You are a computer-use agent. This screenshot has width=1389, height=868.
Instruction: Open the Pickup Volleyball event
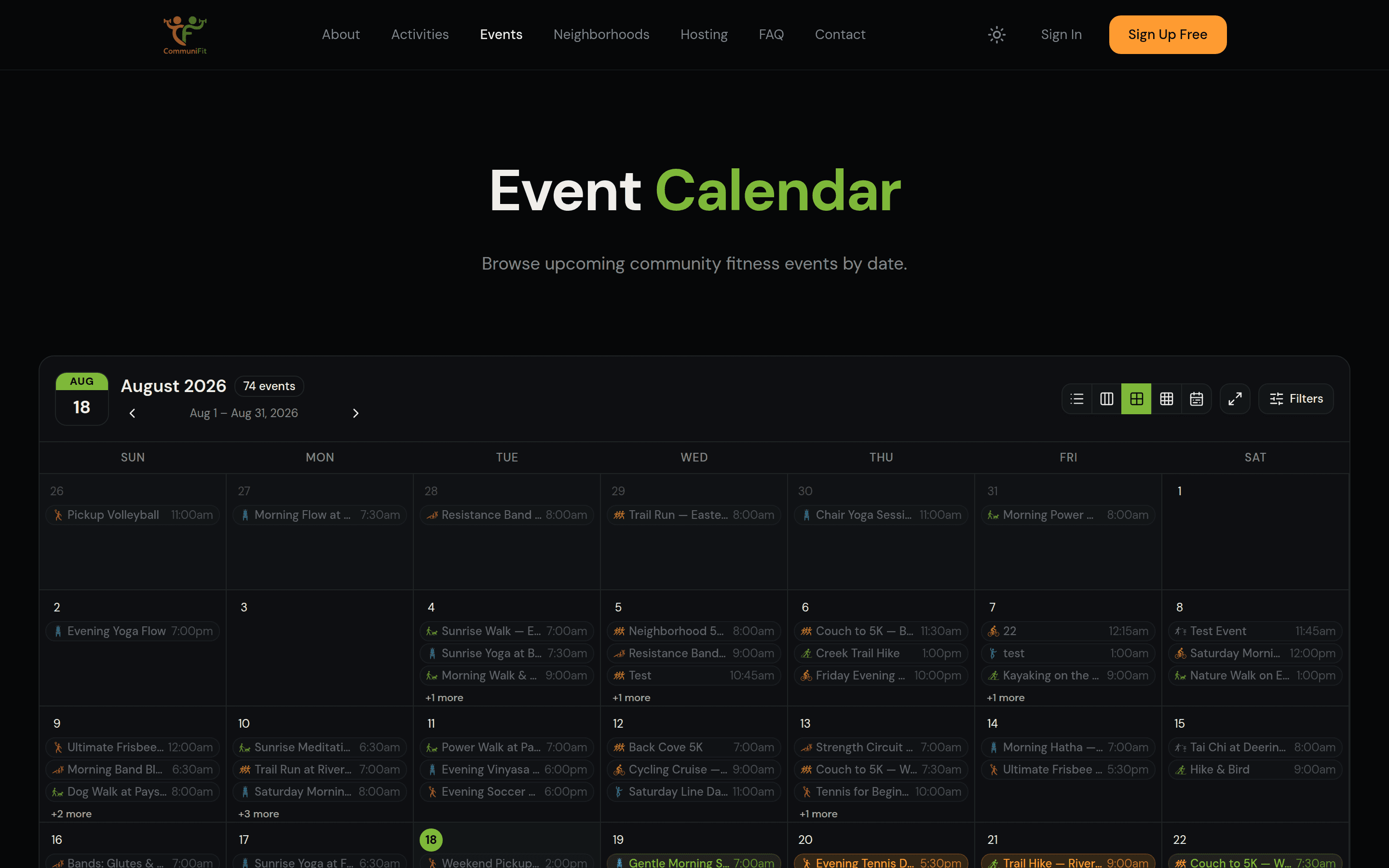pyautogui.click(x=133, y=515)
